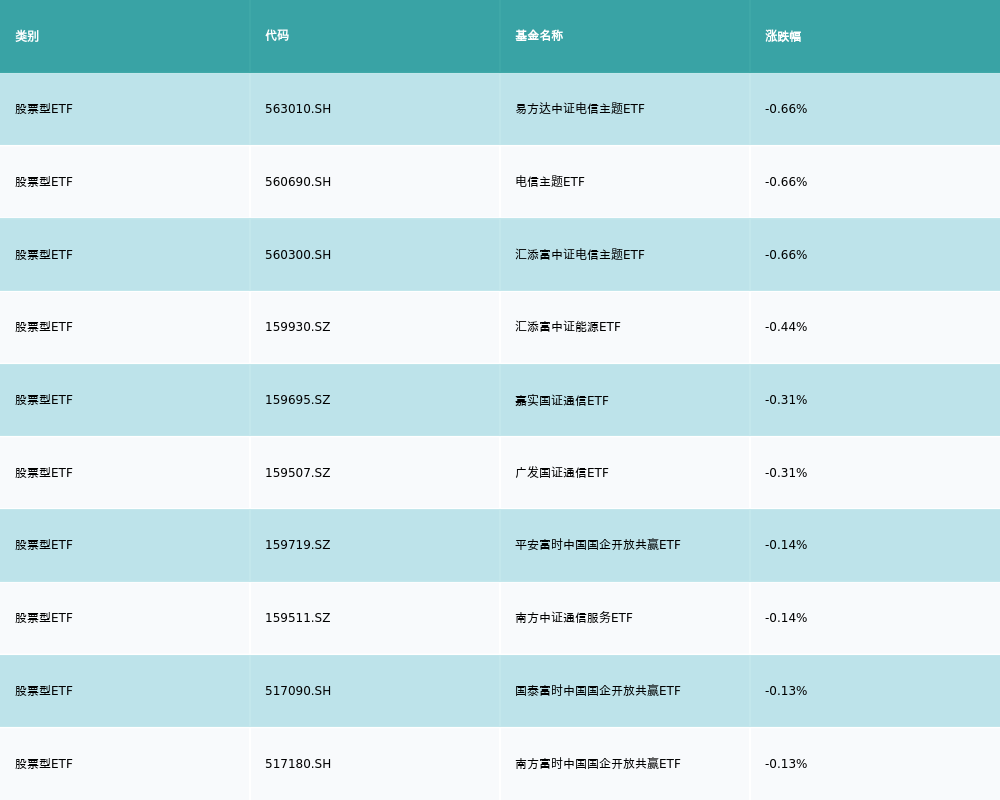1000x800 pixels.
Task: Select fund code 159507.SZ
Action: point(297,473)
